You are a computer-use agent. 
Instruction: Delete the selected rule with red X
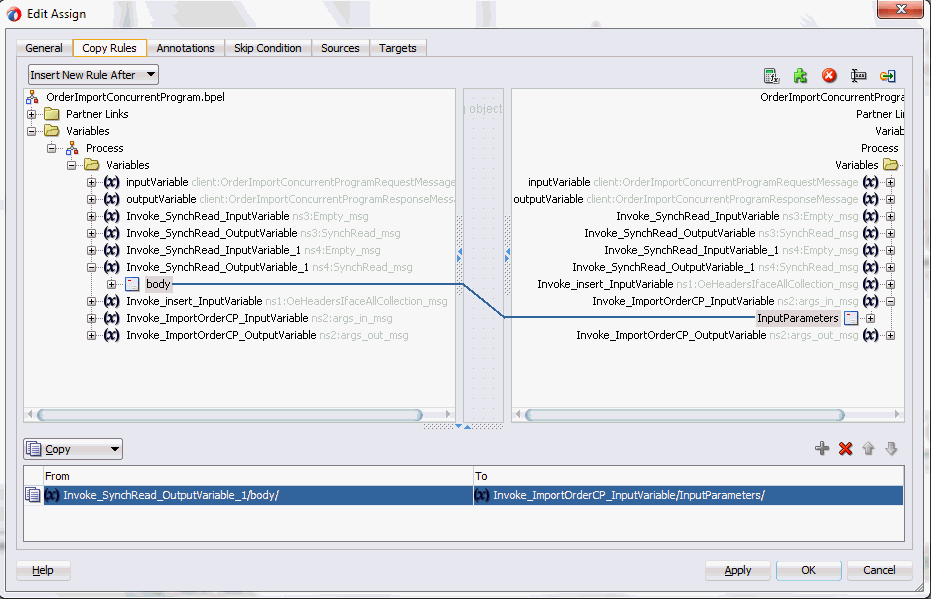pos(846,448)
